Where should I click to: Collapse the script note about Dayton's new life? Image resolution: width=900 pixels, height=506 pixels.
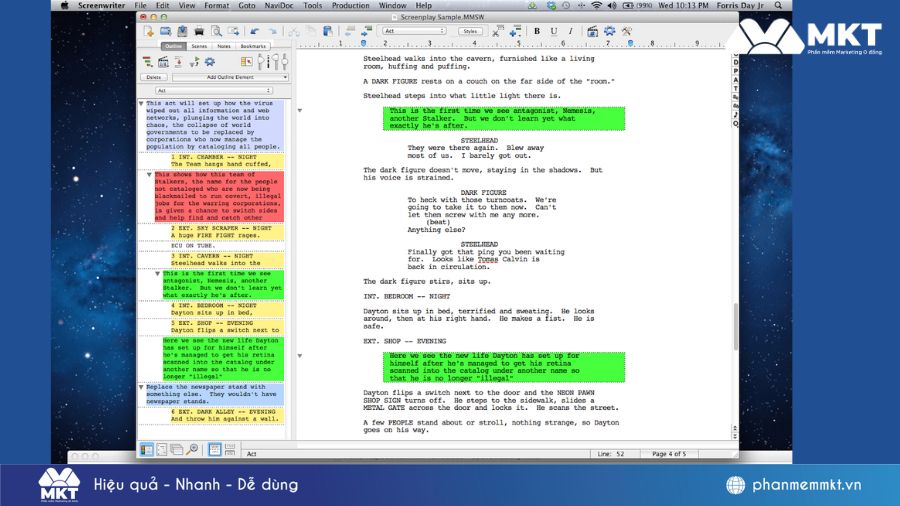300,356
